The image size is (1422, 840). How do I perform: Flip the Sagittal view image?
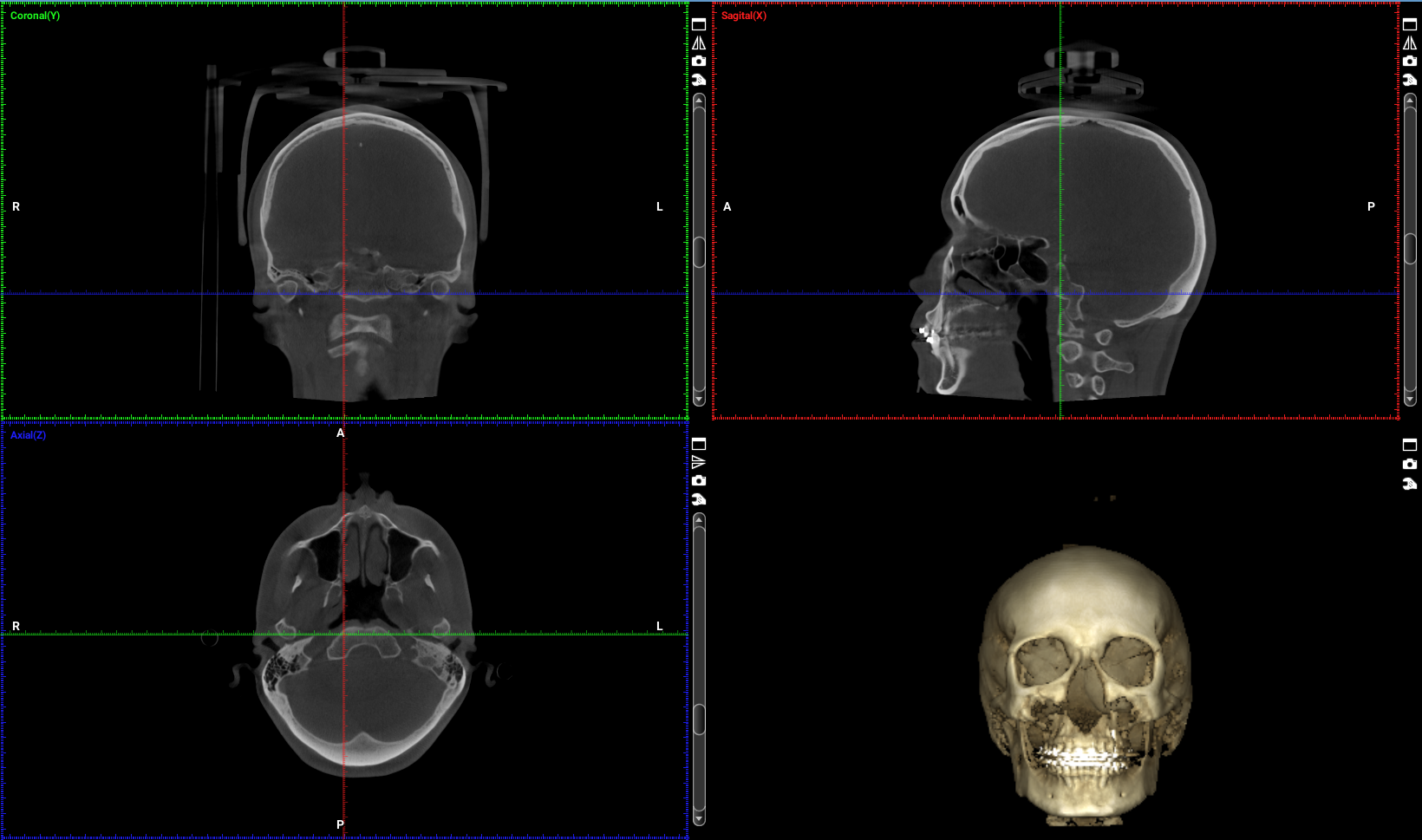(1410, 42)
